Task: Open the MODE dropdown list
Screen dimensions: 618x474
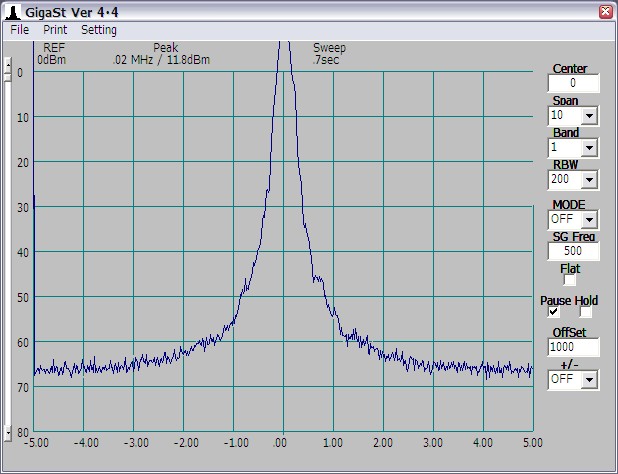Action: [x=589, y=220]
